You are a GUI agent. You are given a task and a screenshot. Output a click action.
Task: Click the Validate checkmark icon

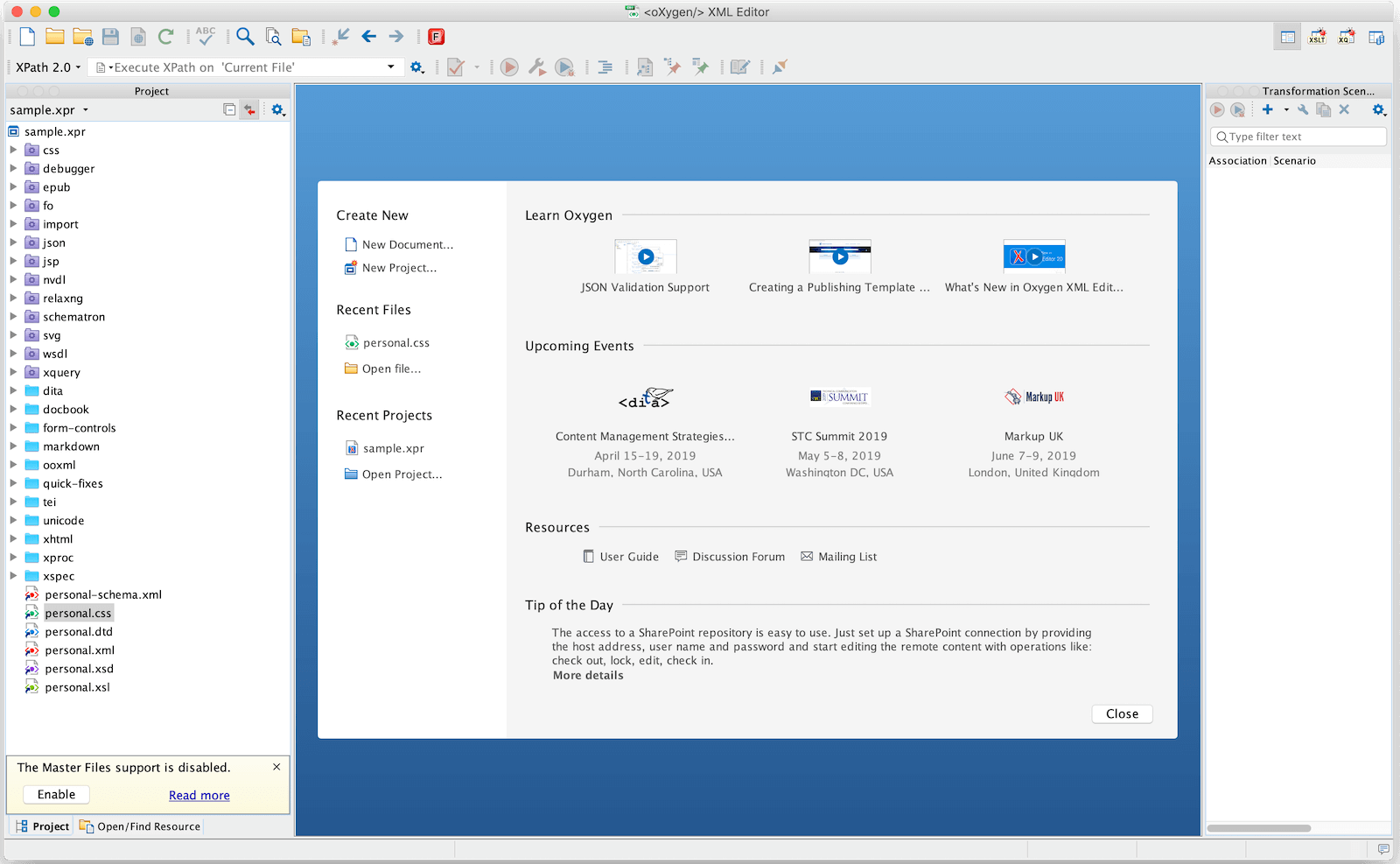(456, 67)
